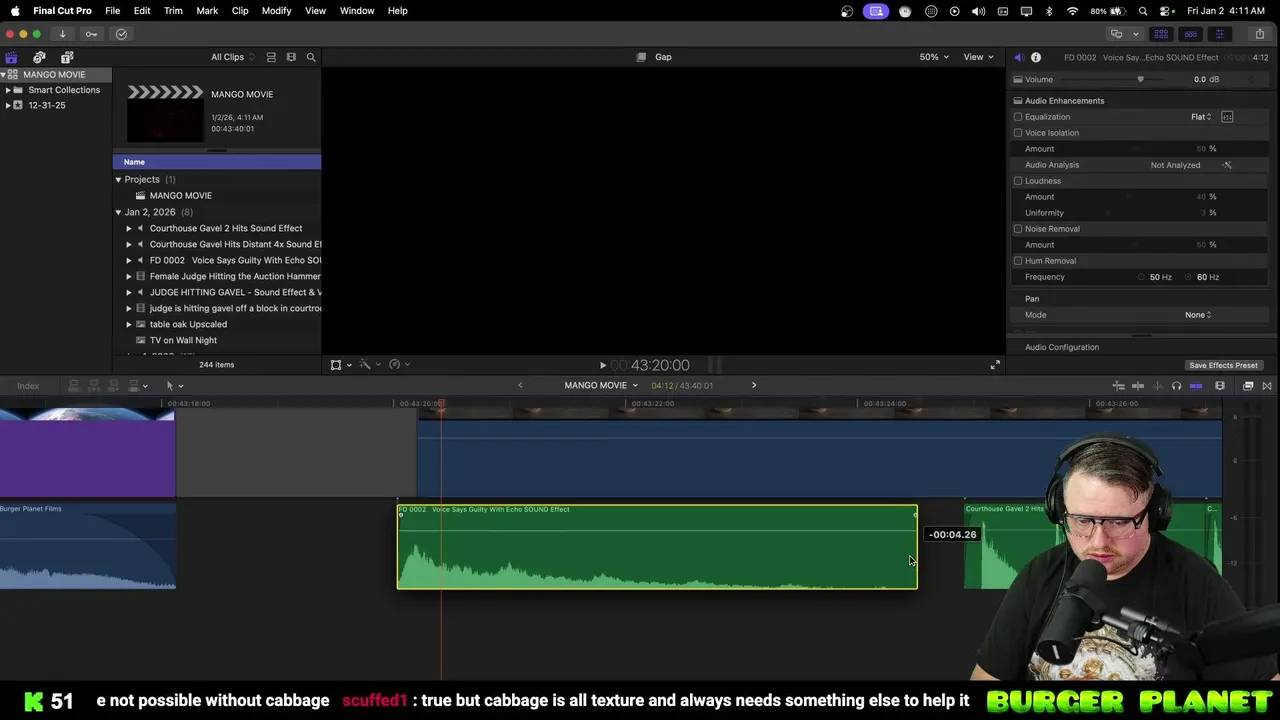Screen dimensions: 1280x720
Task: Open the Retime speedometer popup
Action: [x=398, y=365]
